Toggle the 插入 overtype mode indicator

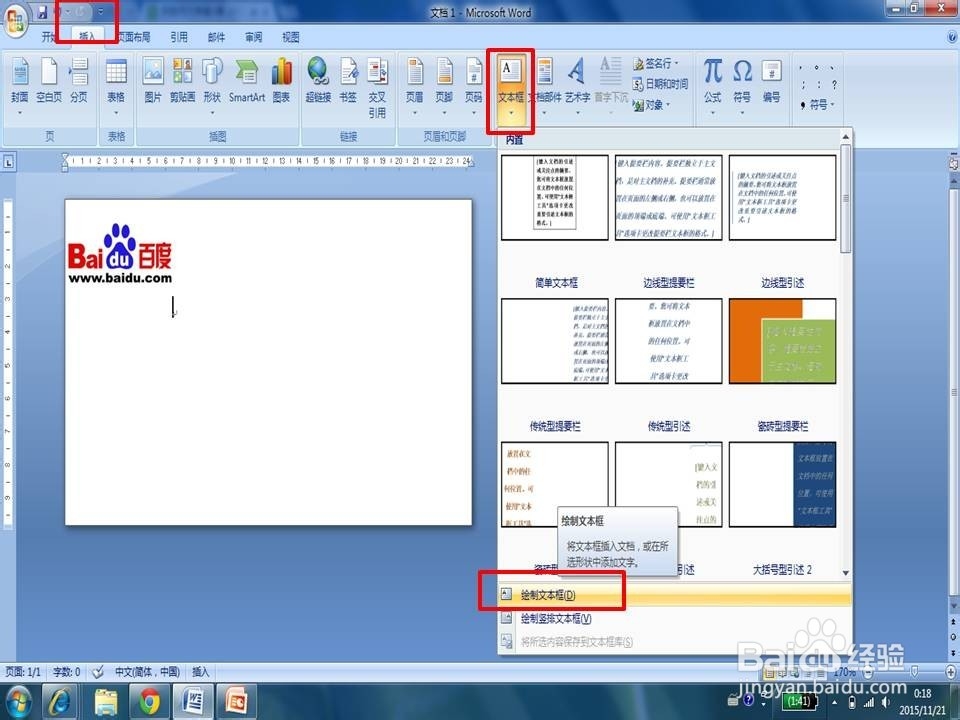point(201,672)
